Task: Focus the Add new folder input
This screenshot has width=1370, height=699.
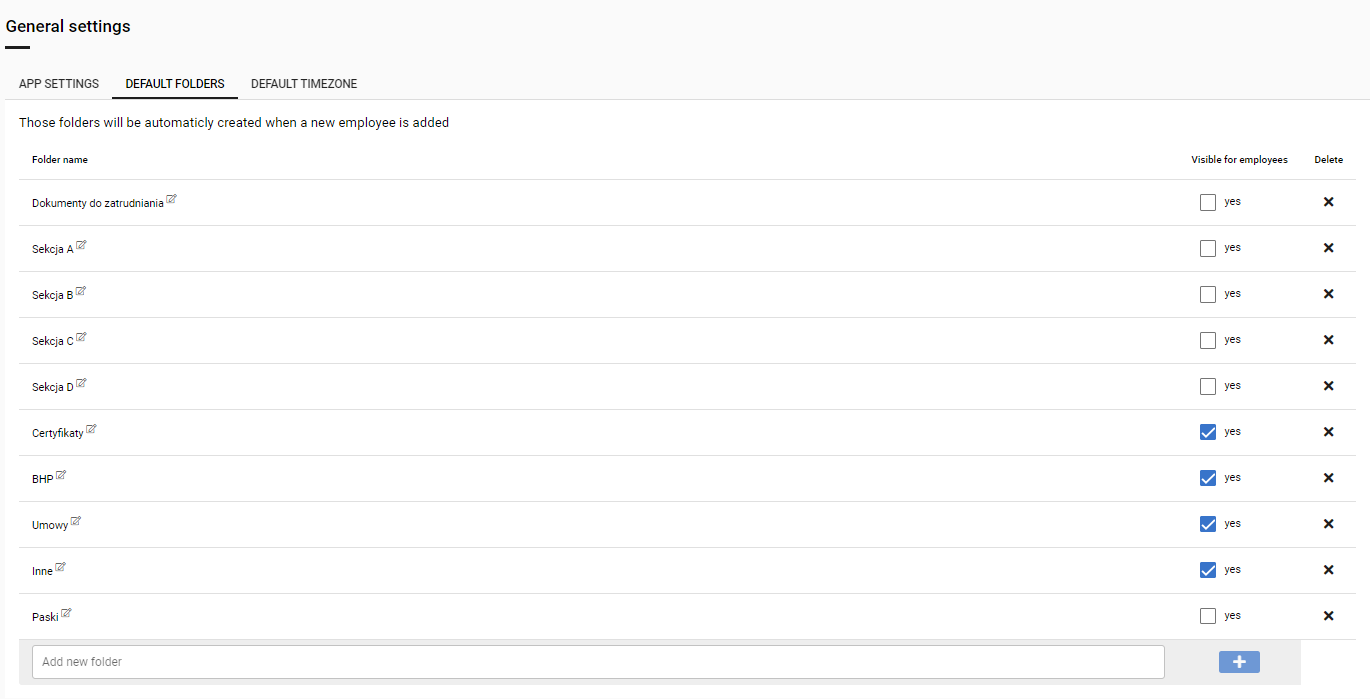Action: (598, 662)
